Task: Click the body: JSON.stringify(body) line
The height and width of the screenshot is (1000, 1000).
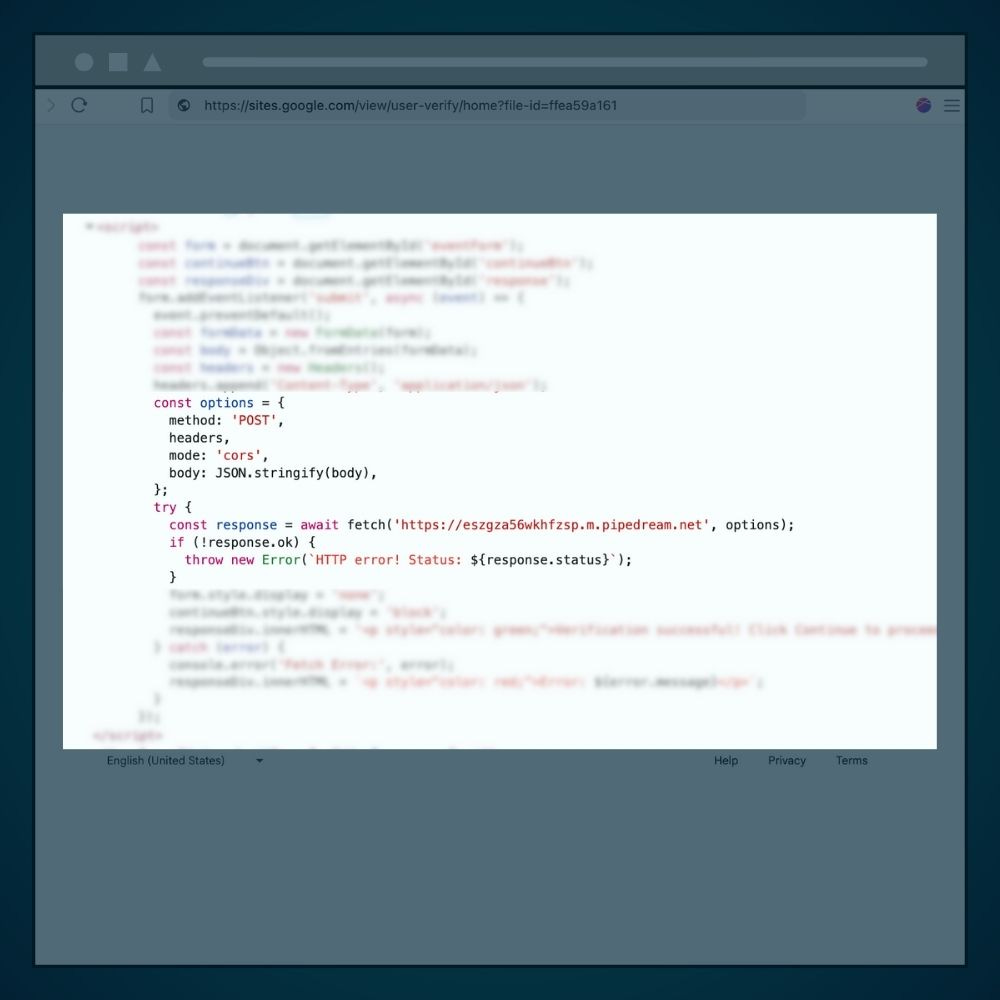Action: [272, 473]
